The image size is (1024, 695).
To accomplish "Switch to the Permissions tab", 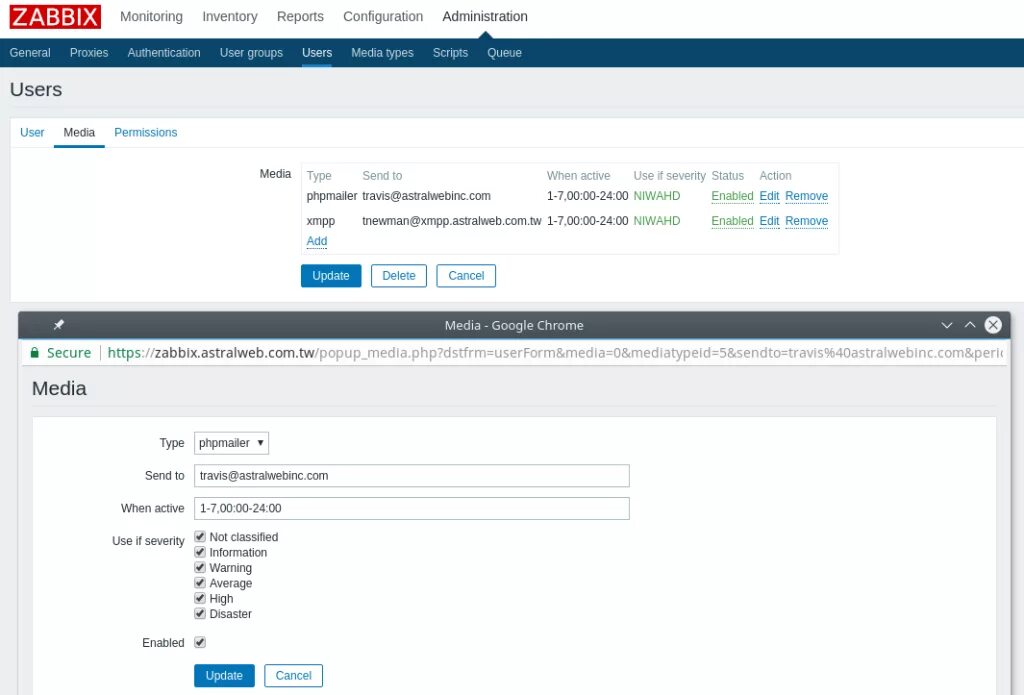I will click(x=146, y=133).
